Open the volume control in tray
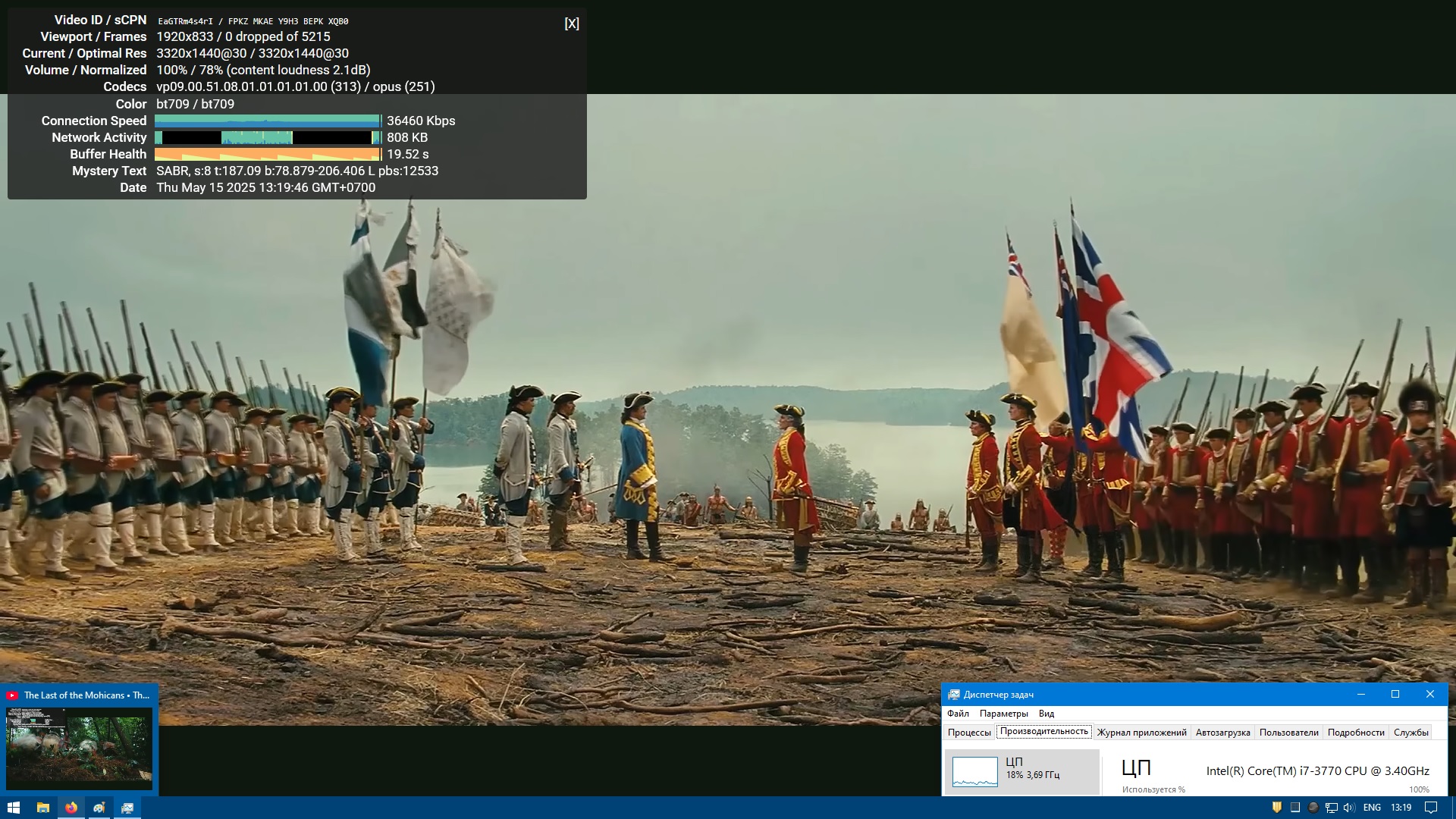Screen dimensions: 1456x819 coord(1349,808)
